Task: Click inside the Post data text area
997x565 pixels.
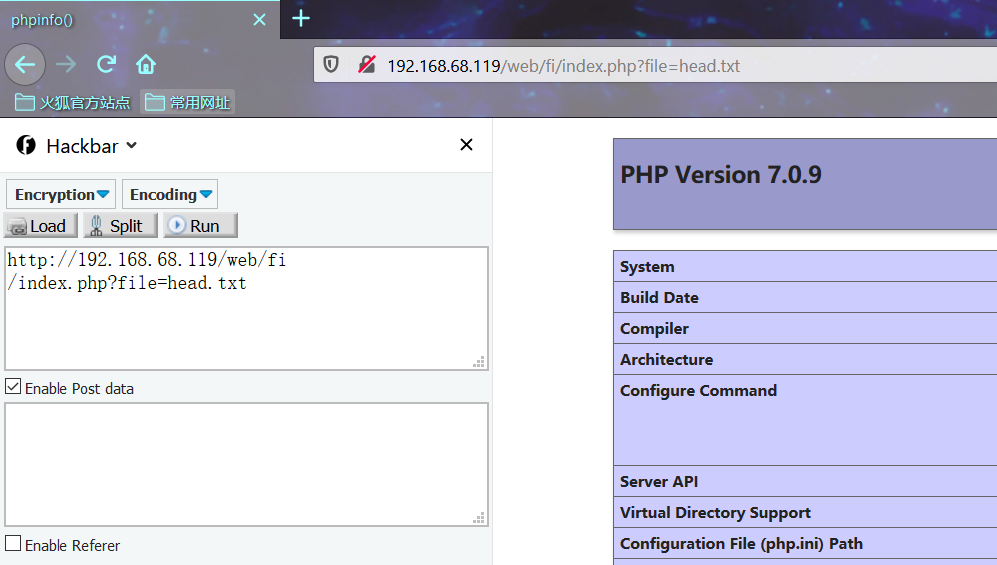Action: [246, 464]
